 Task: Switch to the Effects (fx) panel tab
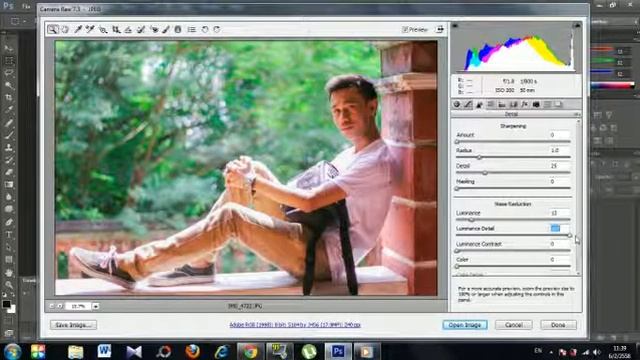coord(524,104)
